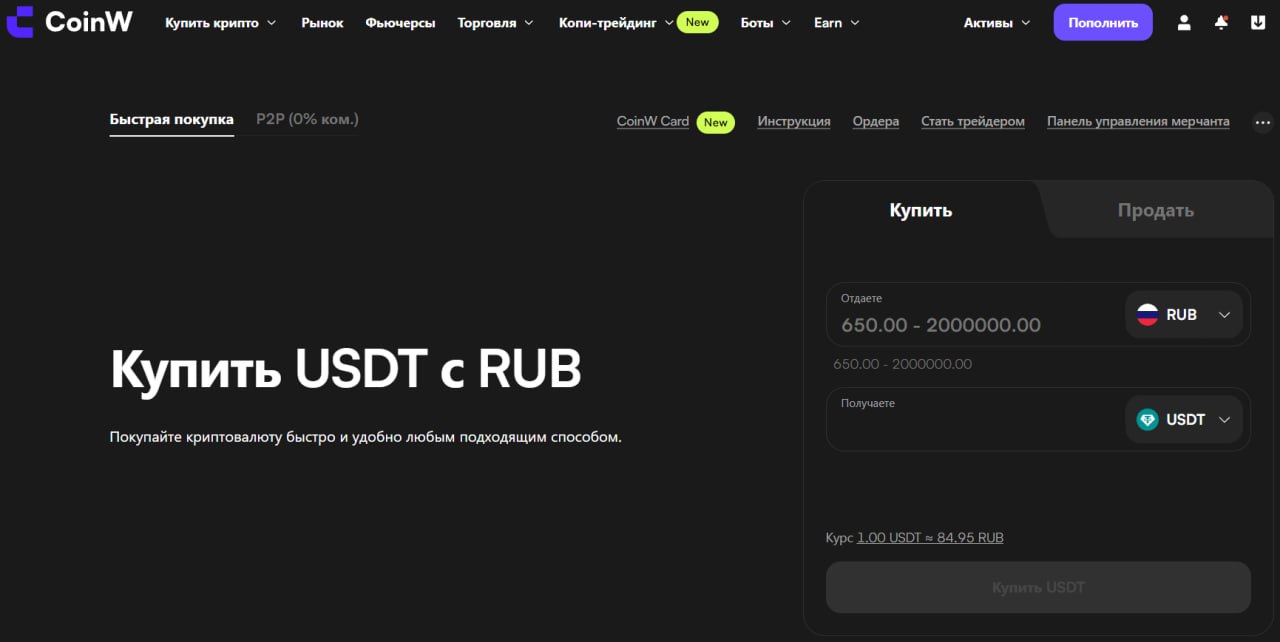Switch to P2P (0% ком.) tab
This screenshot has width=1280, height=642.
point(307,119)
